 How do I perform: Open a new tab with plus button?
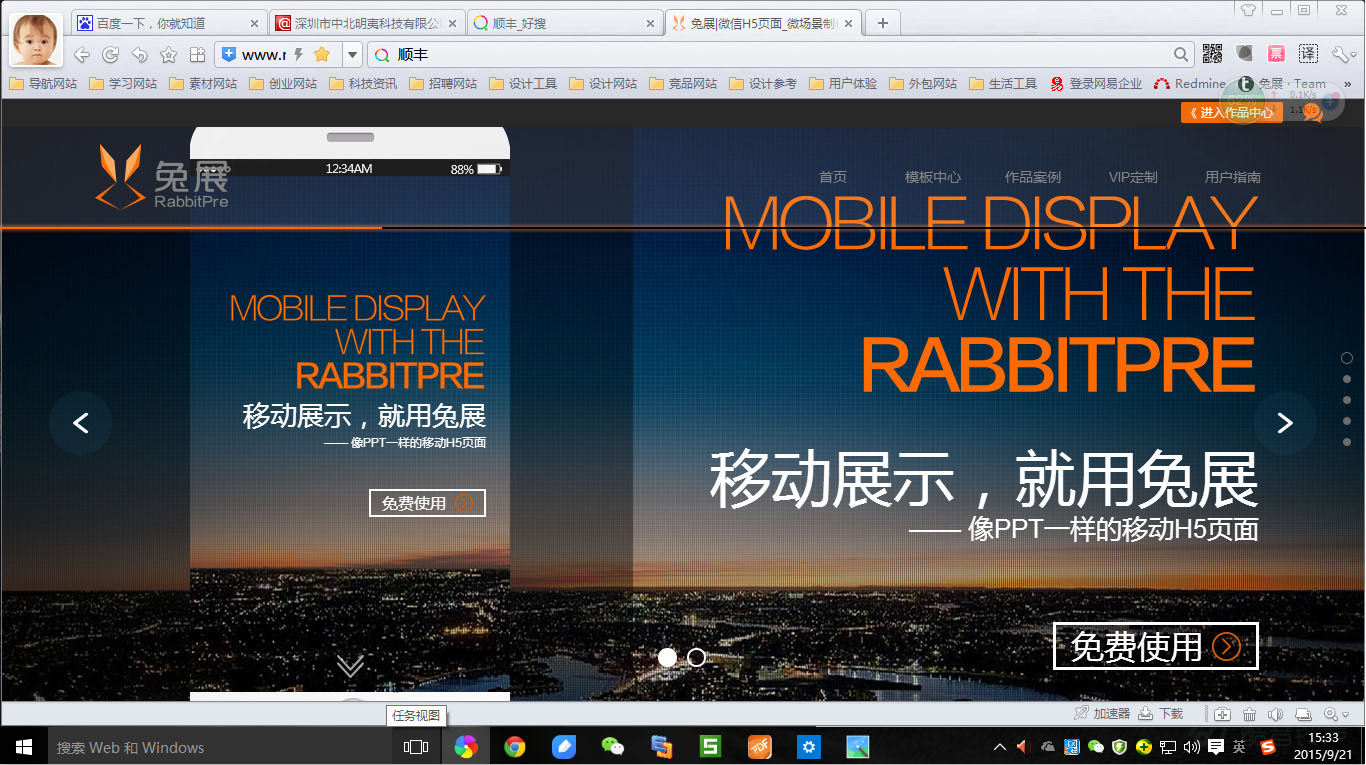click(882, 23)
